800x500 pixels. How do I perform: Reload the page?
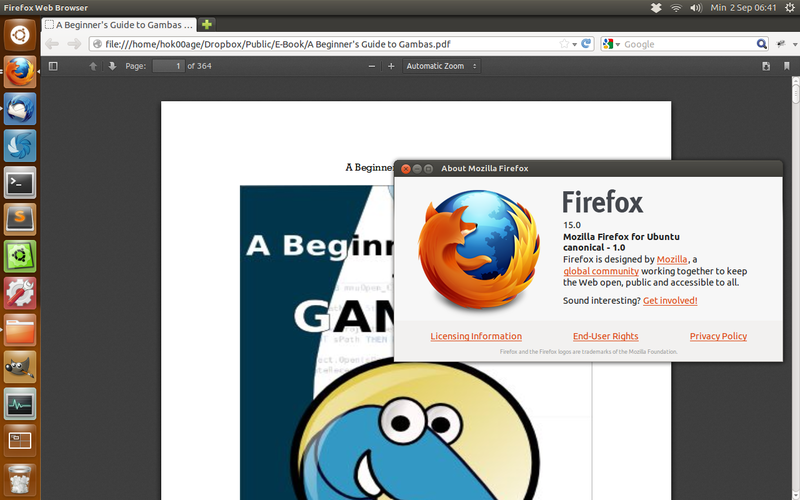(586, 44)
